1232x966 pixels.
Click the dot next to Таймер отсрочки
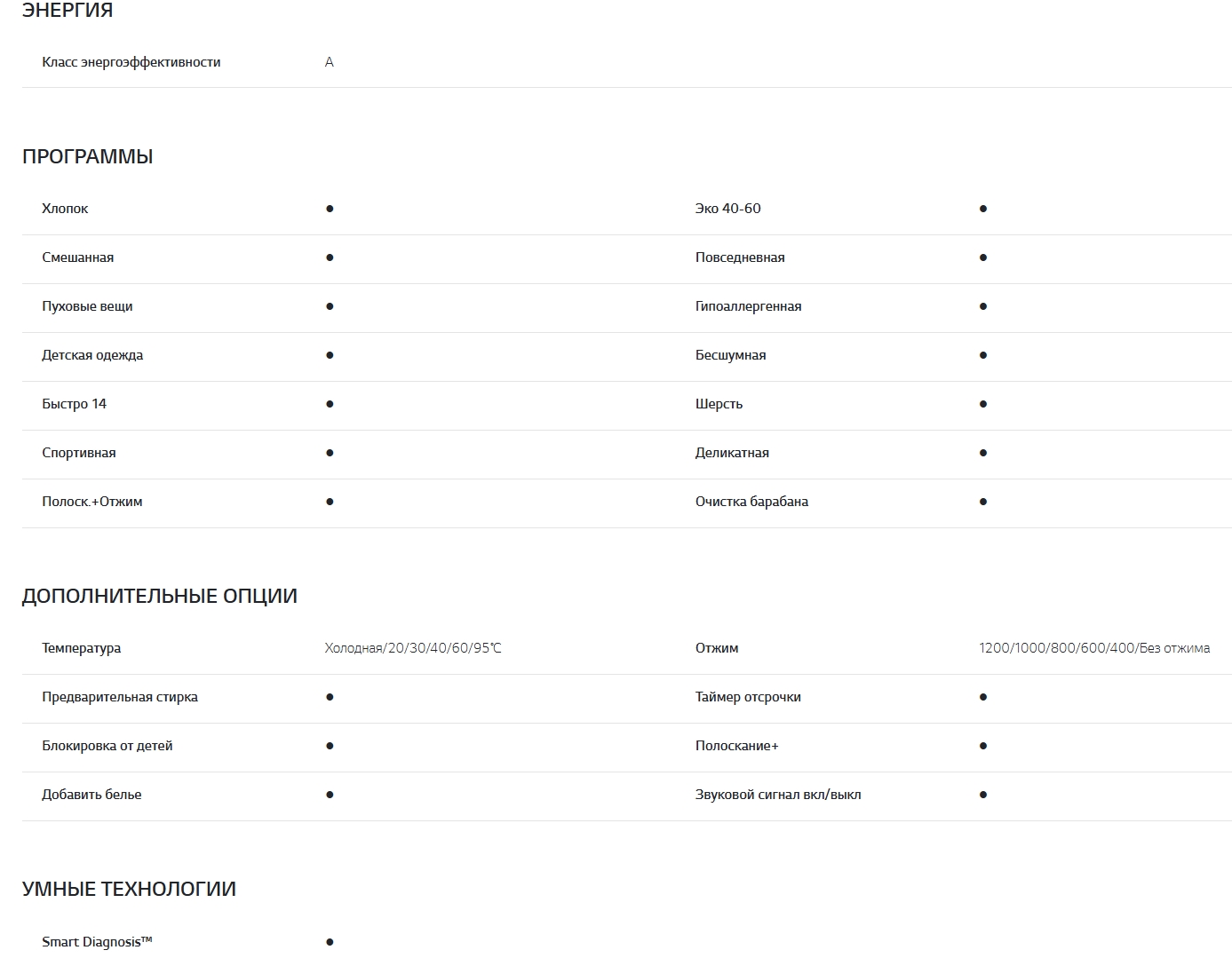click(982, 697)
